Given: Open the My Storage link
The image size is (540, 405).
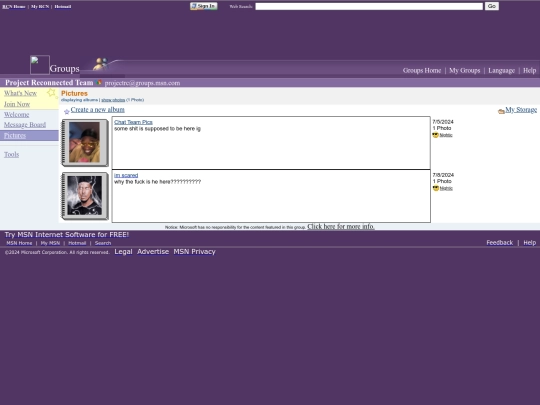Looking at the screenshot, I should pos(521,110).
